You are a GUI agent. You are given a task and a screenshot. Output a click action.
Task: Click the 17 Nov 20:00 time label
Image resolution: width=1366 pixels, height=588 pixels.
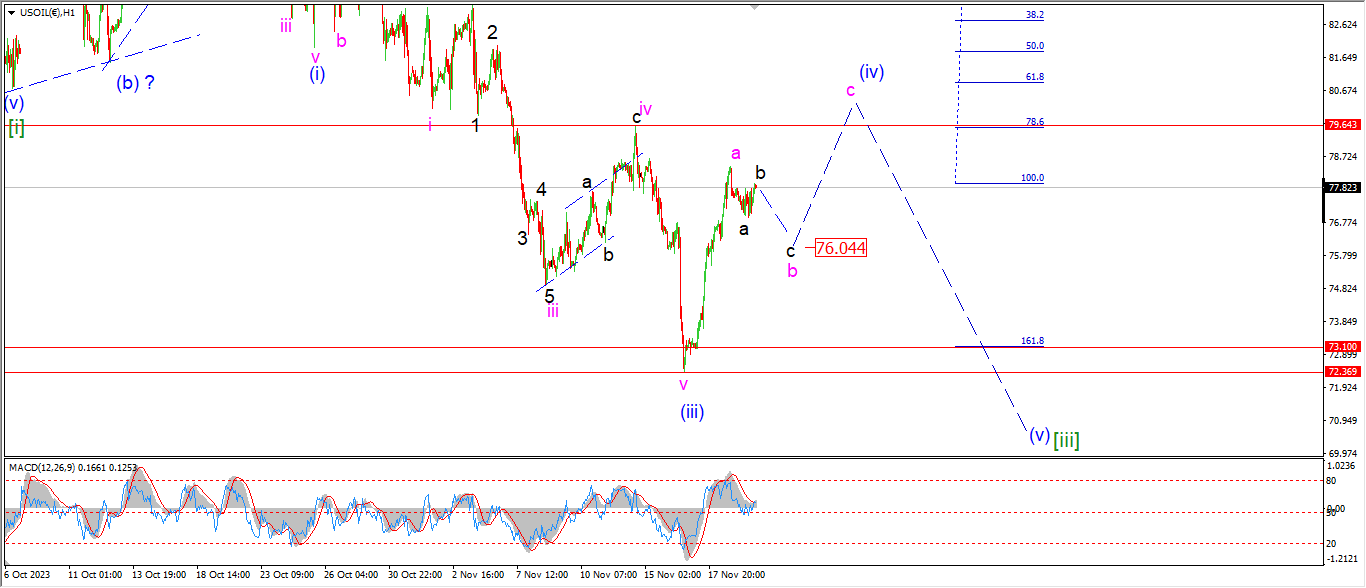[739, 575]
